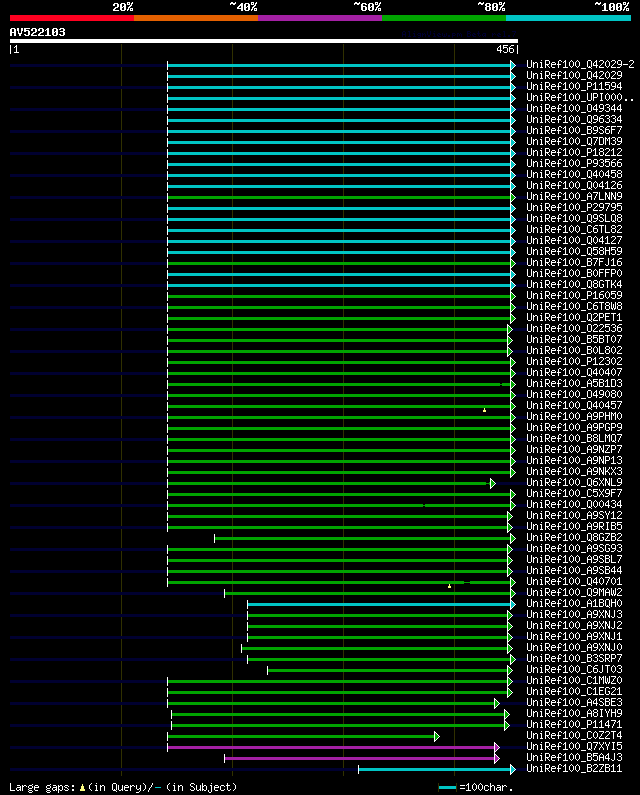Click the UniRef100_A7LNN9 label
The image size is (640, 795).
point(574,197)
